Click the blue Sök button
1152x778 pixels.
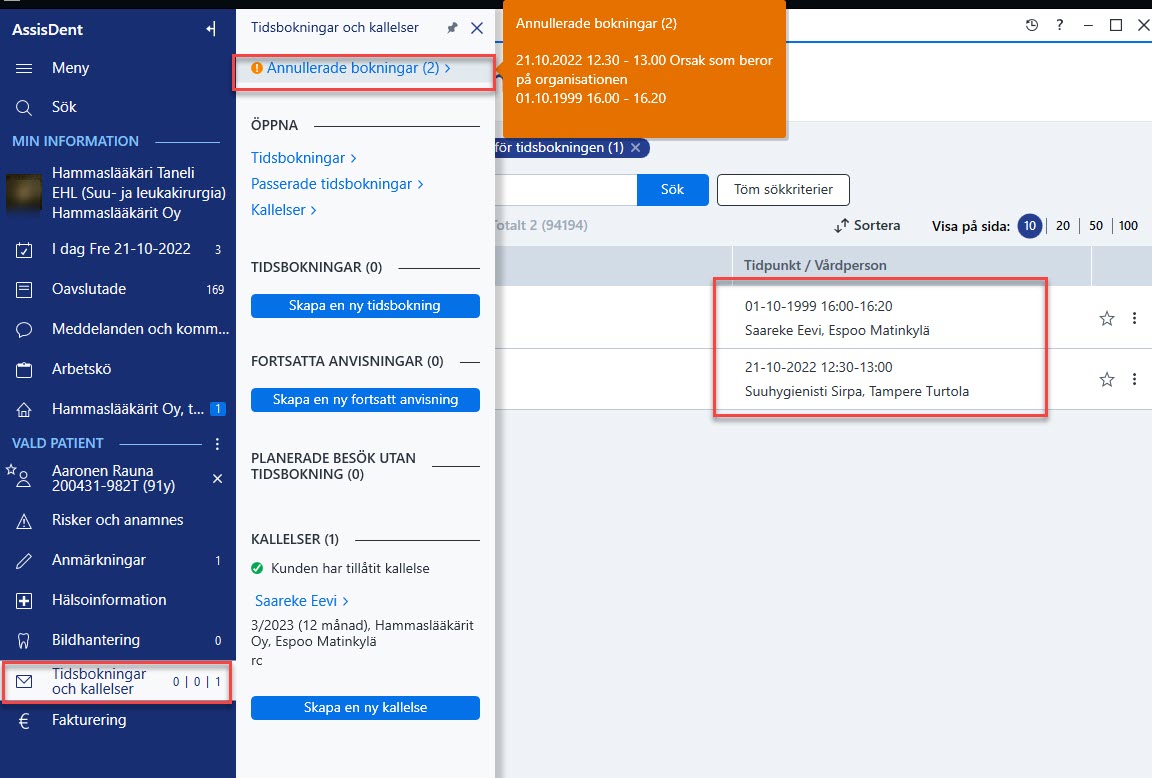click(672, 190)
